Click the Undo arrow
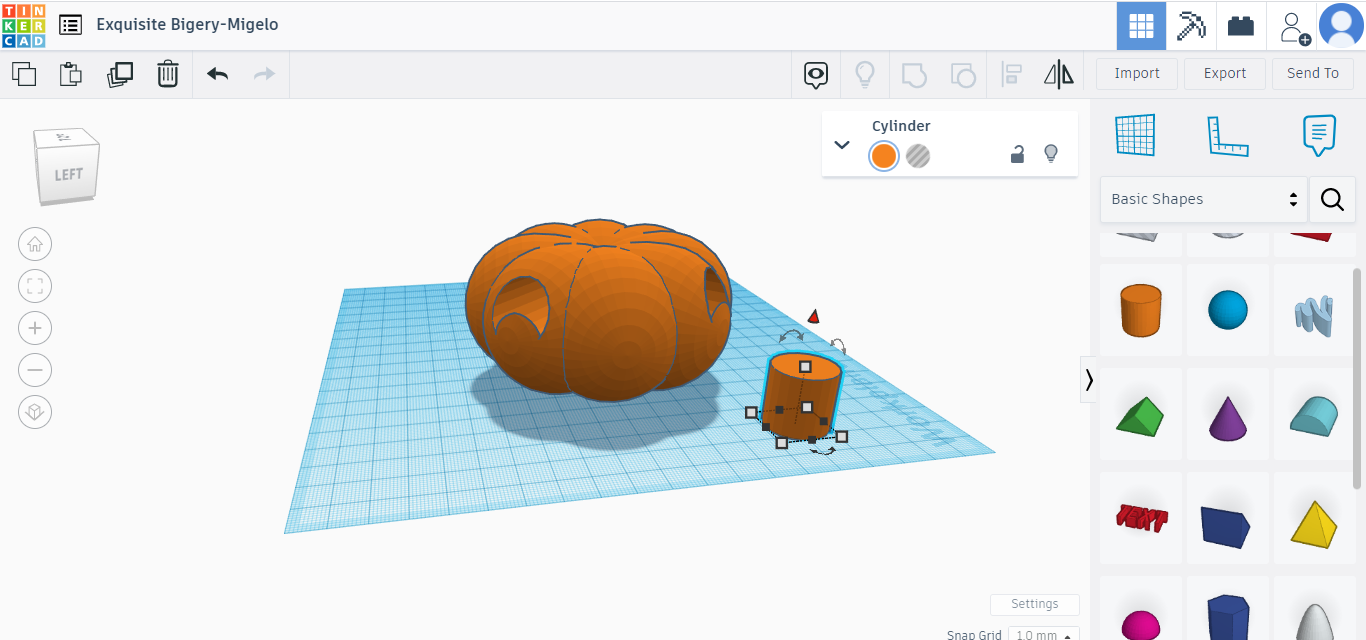The height and width of the screenshot is (640, 1366). tap(217, 74)
